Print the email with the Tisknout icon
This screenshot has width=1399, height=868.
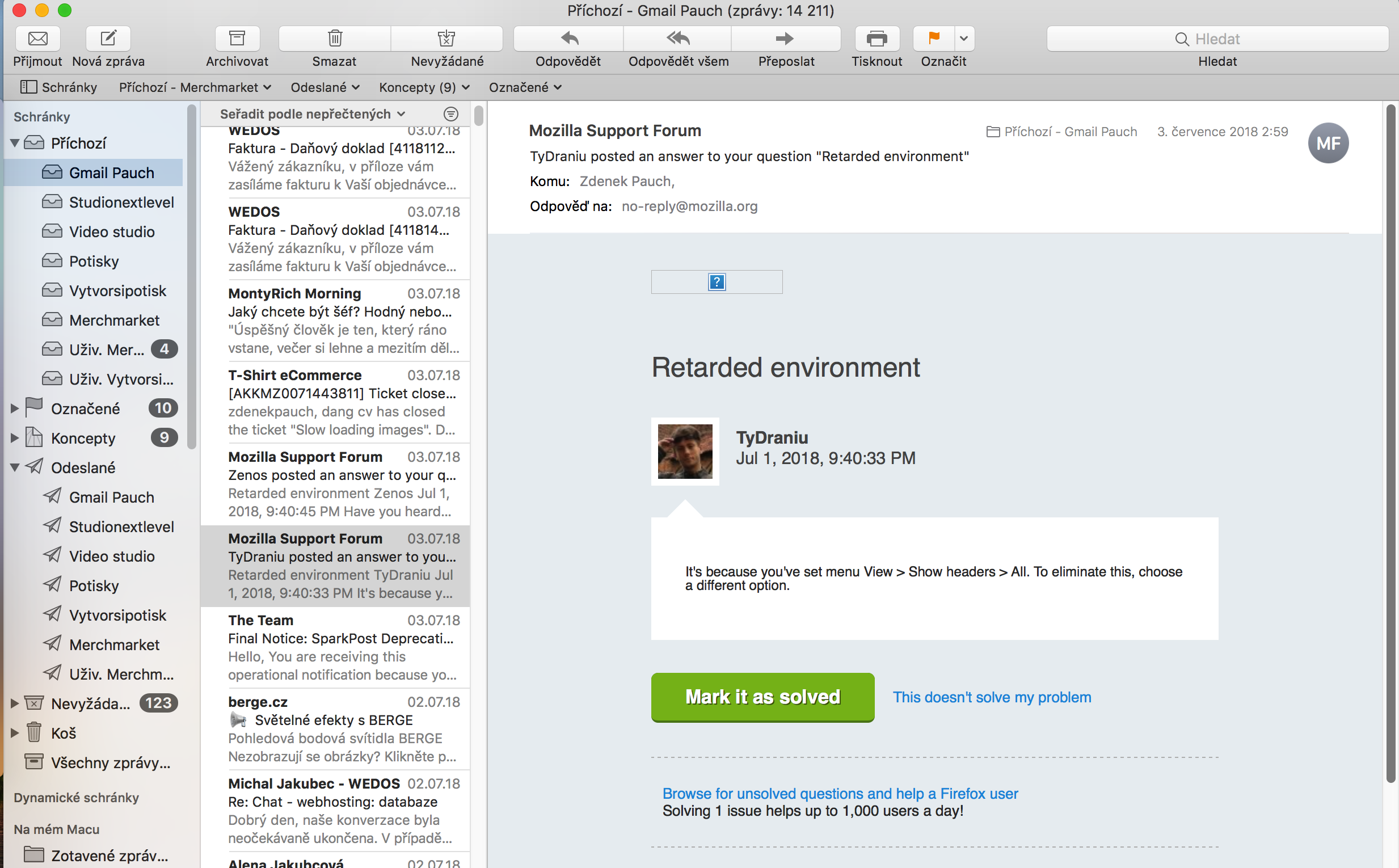point(876,39)
